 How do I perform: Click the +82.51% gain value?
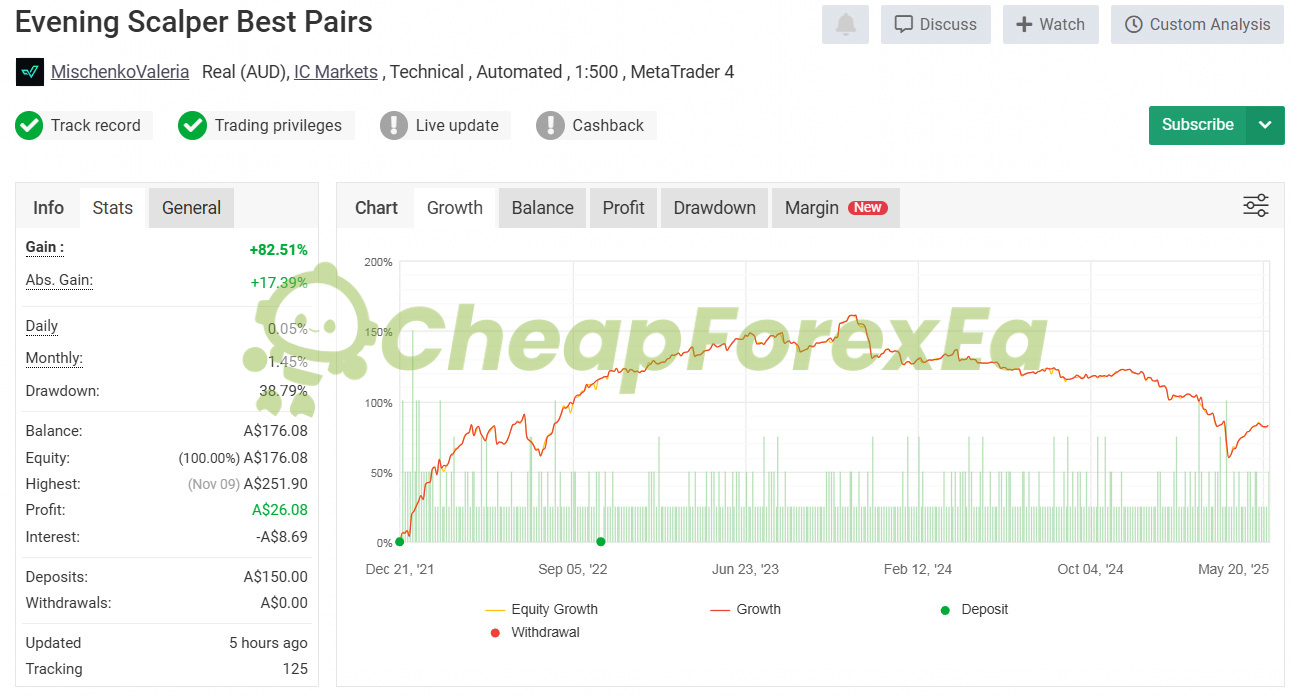278,250
